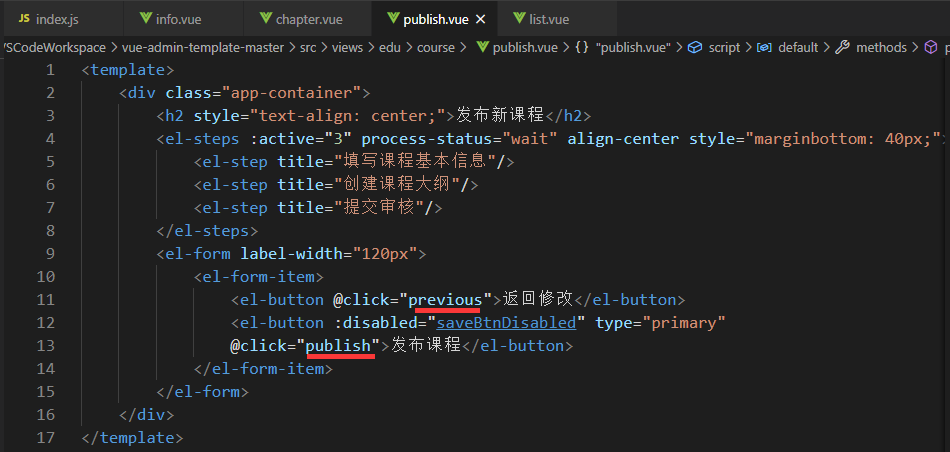The image size is (950, 452).
Task: Click the 发布新课程 heading text
Action: 500,116
